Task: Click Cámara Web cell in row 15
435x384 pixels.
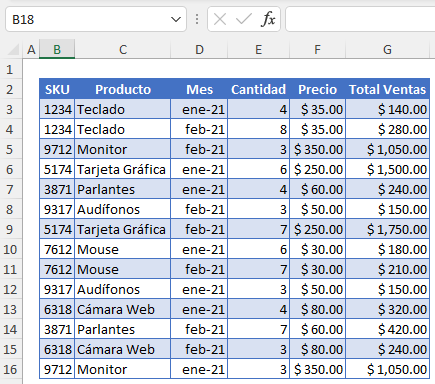Action: tap(123, 349)
